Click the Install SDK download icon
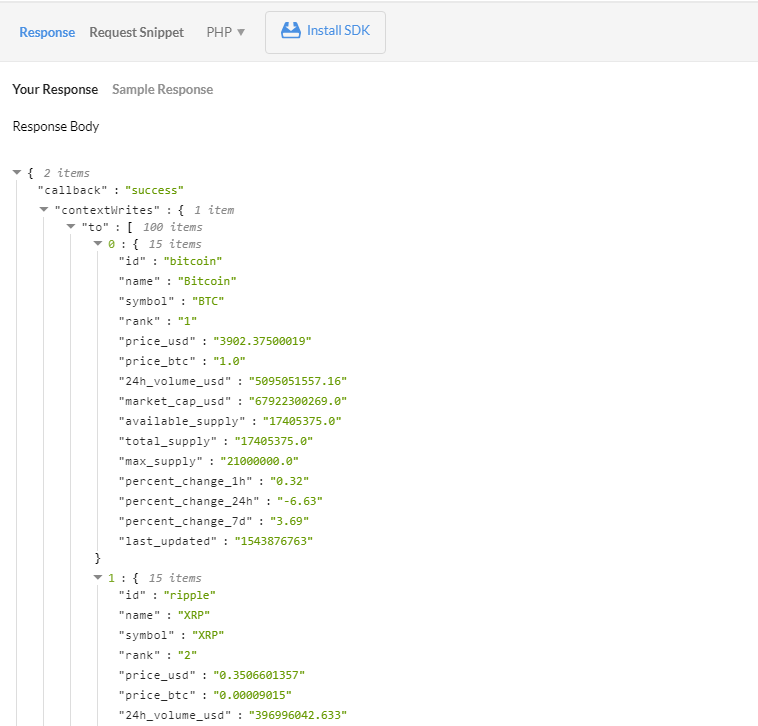Image resolution: width=758 pixels, height=726 pixels. tap(291, 30)
